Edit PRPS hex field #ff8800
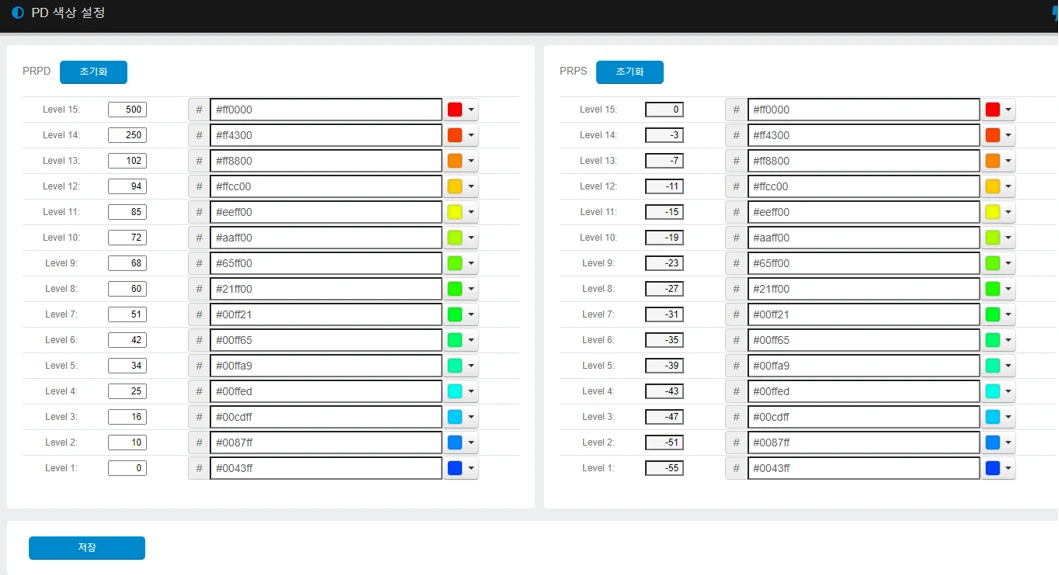 pyautogui.click(x=864, y=161)
